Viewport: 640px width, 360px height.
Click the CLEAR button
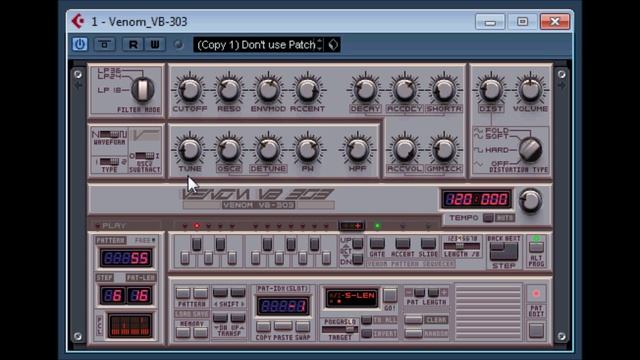point(413,320)
